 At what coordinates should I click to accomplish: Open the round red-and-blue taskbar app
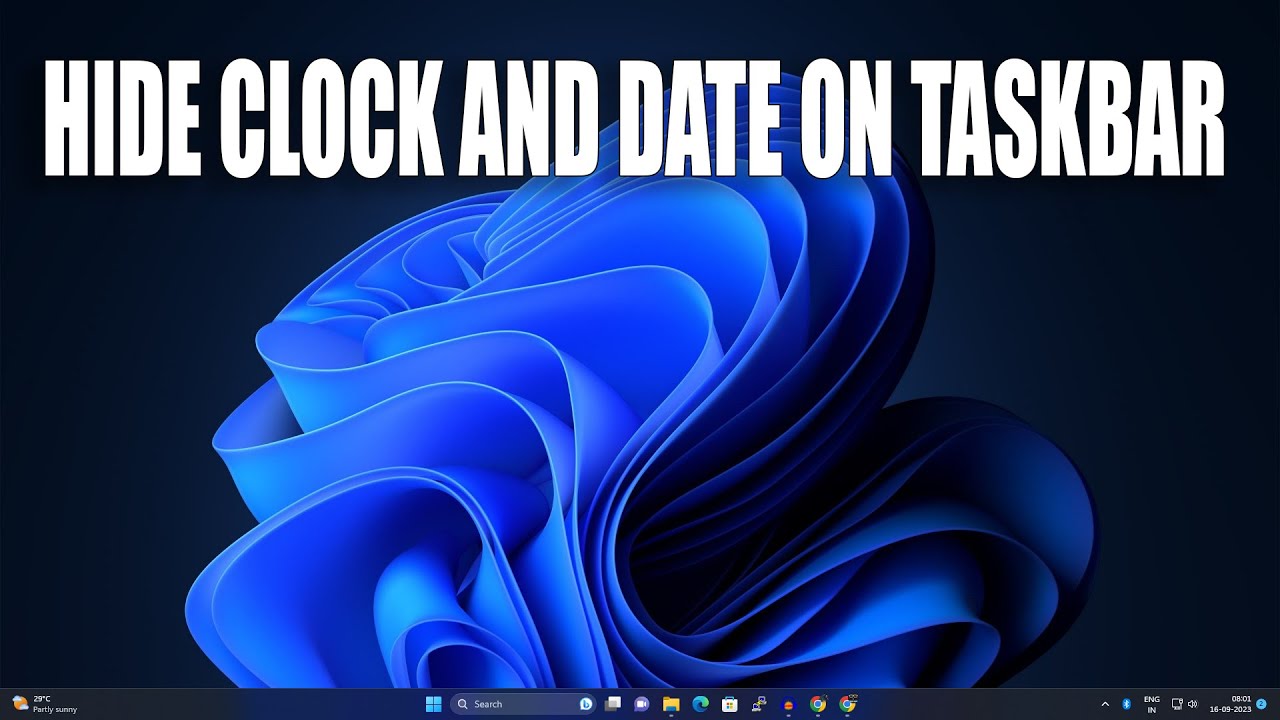click(x=788, y=704)
